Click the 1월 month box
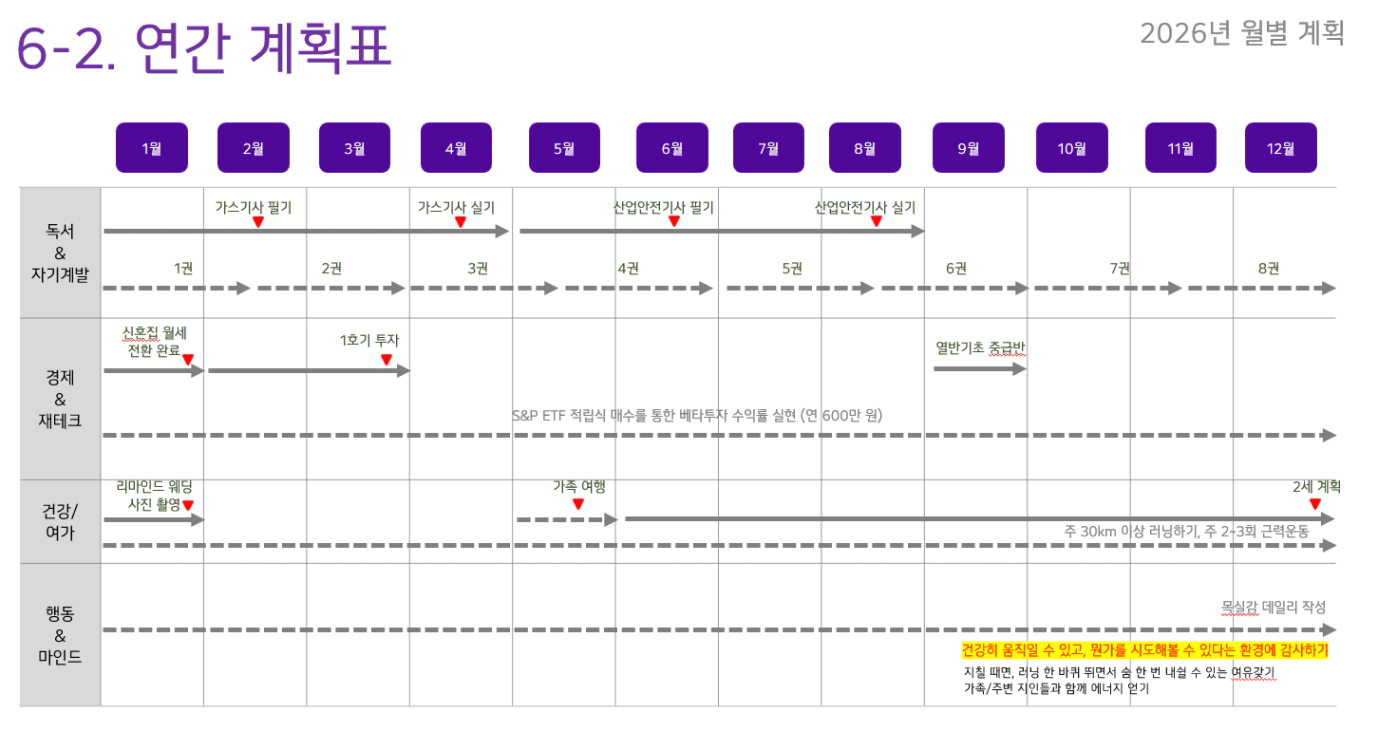Viewport: 1378px width, 750px height. point(151,148)
